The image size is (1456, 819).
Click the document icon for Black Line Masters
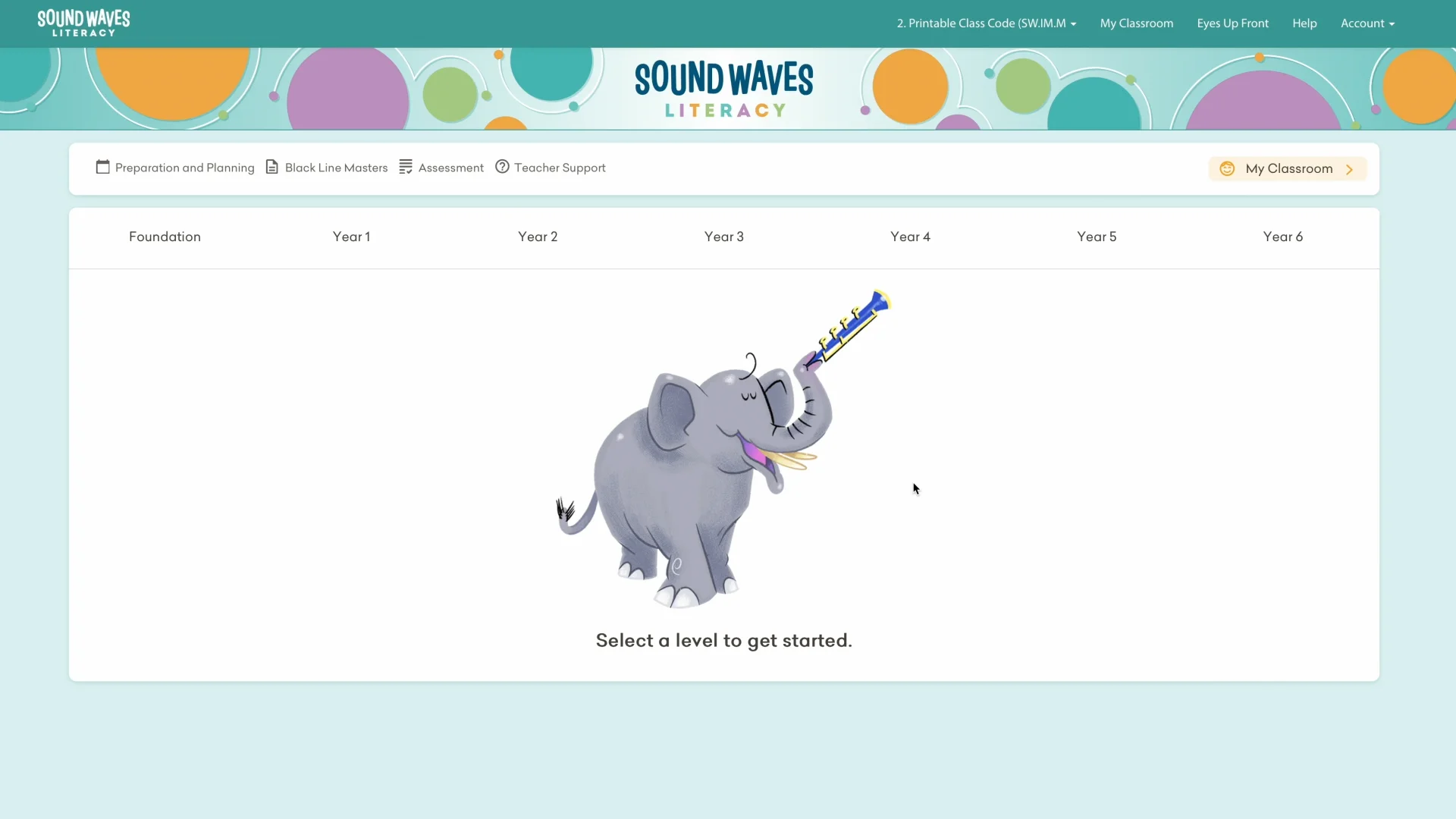272,168
